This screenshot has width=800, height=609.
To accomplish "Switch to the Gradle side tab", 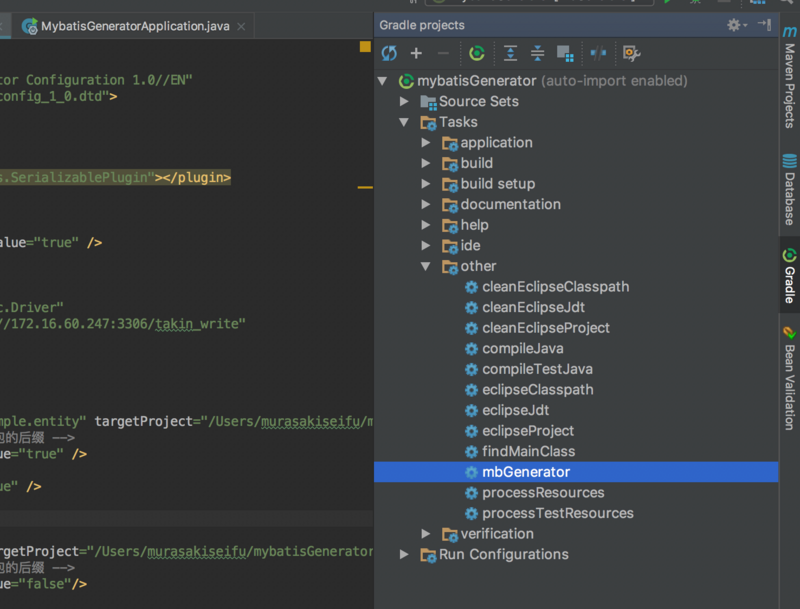I will 789,276.
